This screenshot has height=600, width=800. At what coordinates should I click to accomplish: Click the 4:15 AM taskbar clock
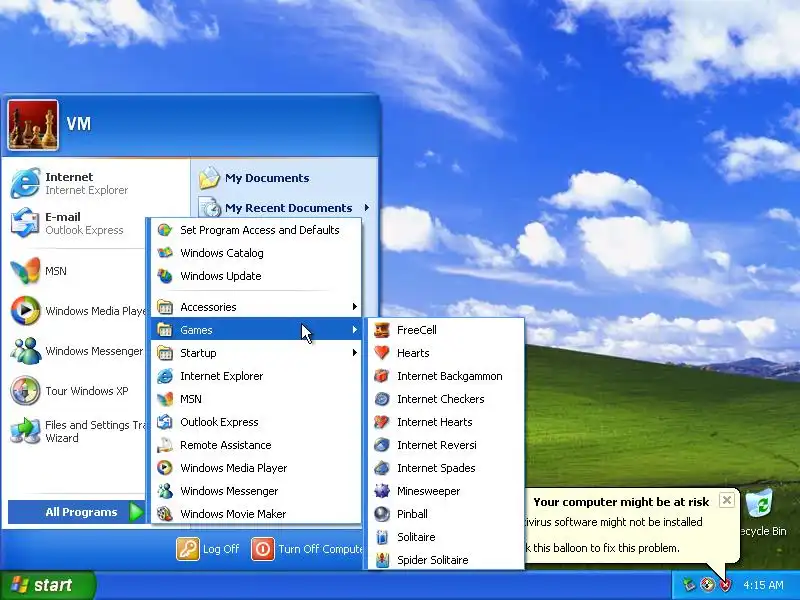coord(763,585)
